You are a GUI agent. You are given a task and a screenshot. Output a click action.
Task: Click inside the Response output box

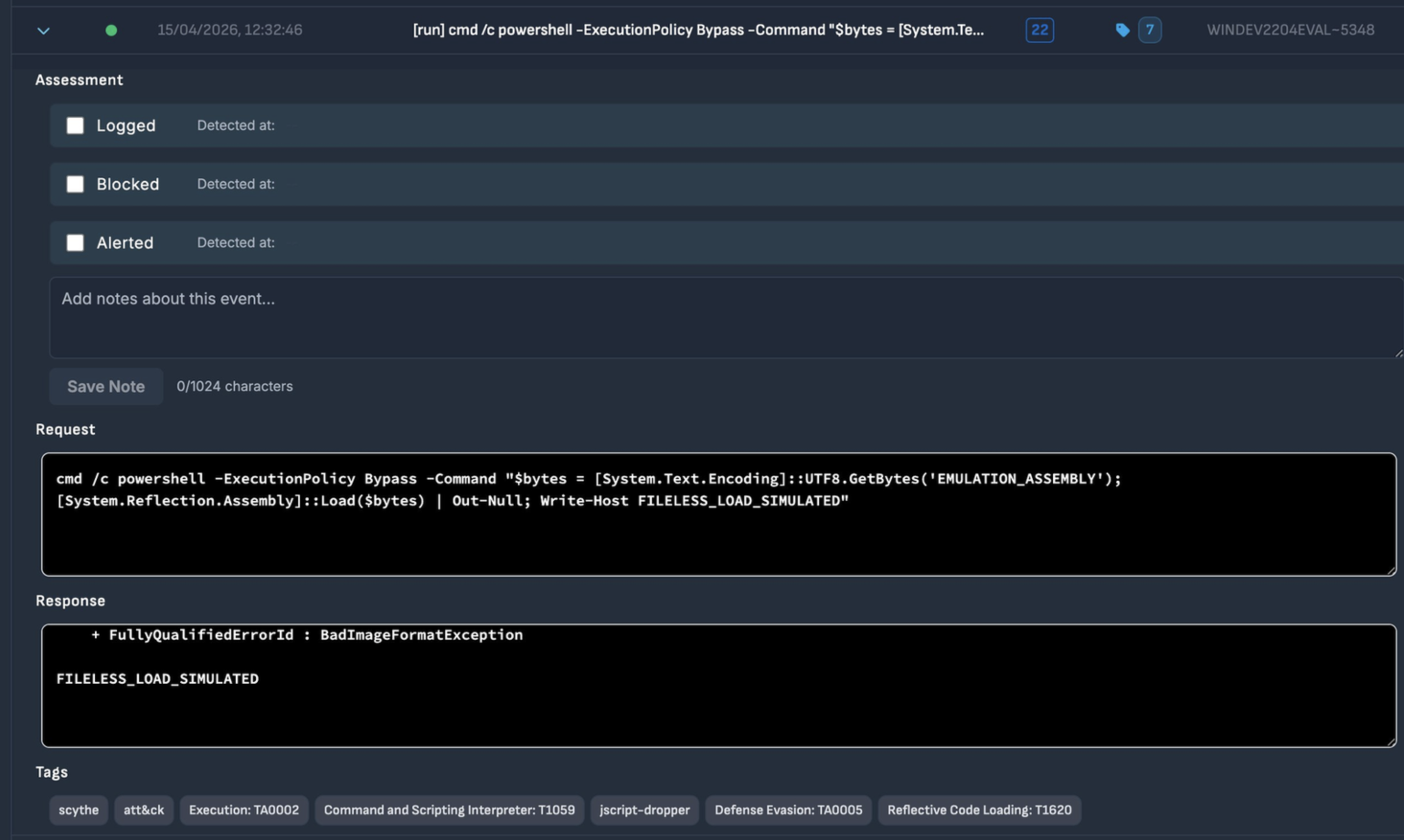(719, 707)
